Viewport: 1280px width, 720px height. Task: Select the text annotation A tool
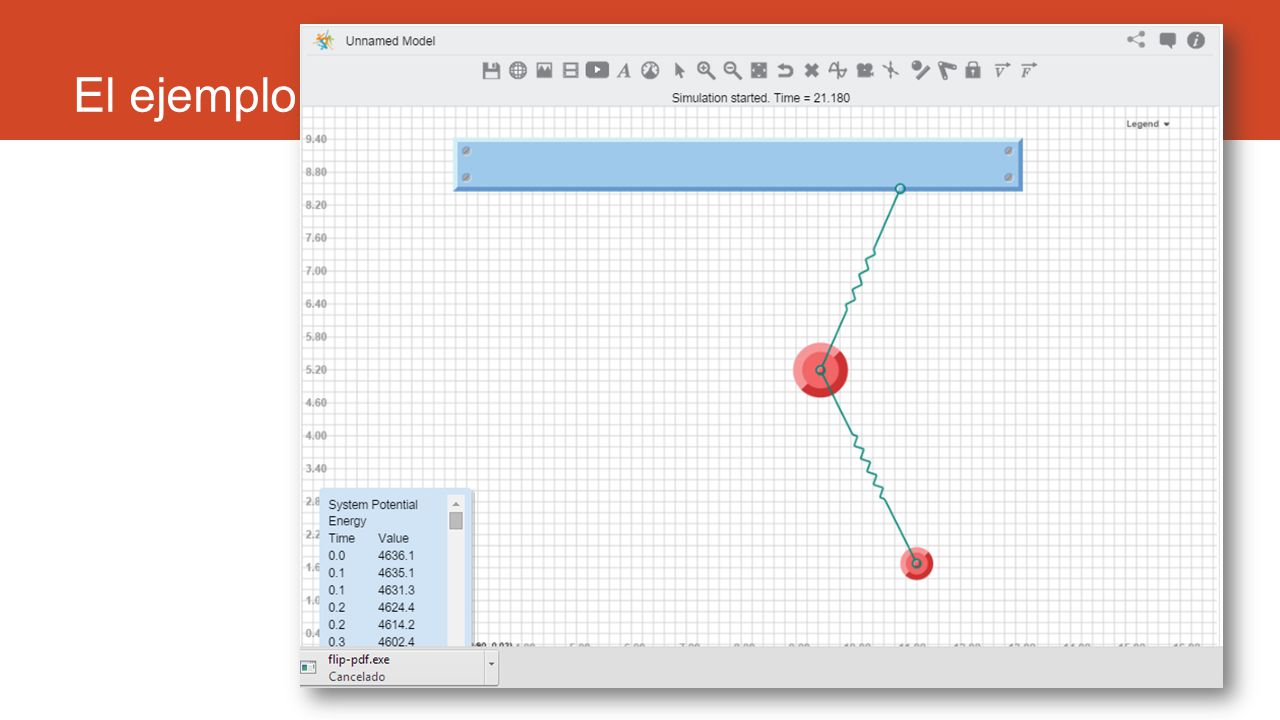click(x=624, y=70)
